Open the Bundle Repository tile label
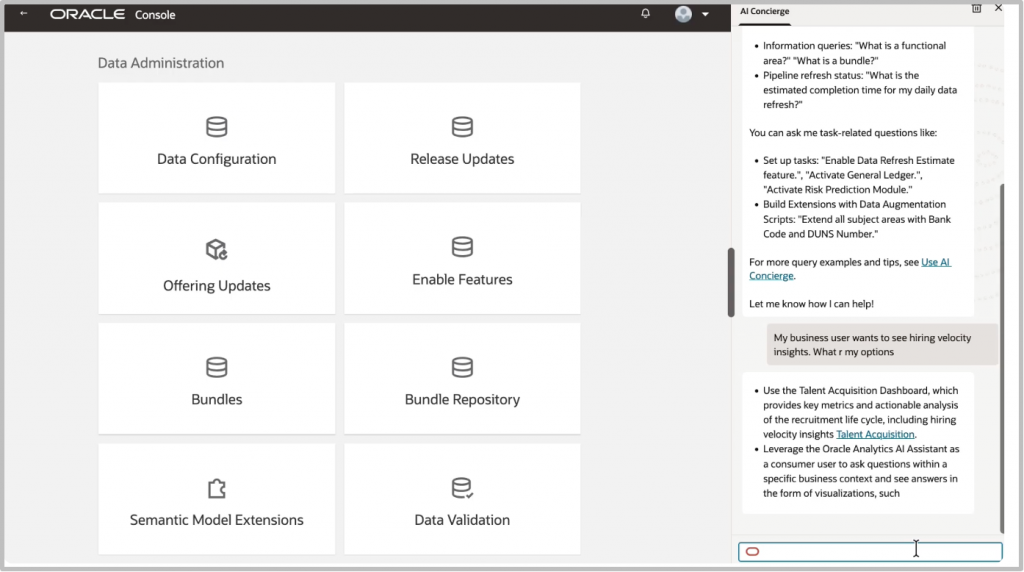Viewport: 1024px width, 572px height. (x=462, y=400)
